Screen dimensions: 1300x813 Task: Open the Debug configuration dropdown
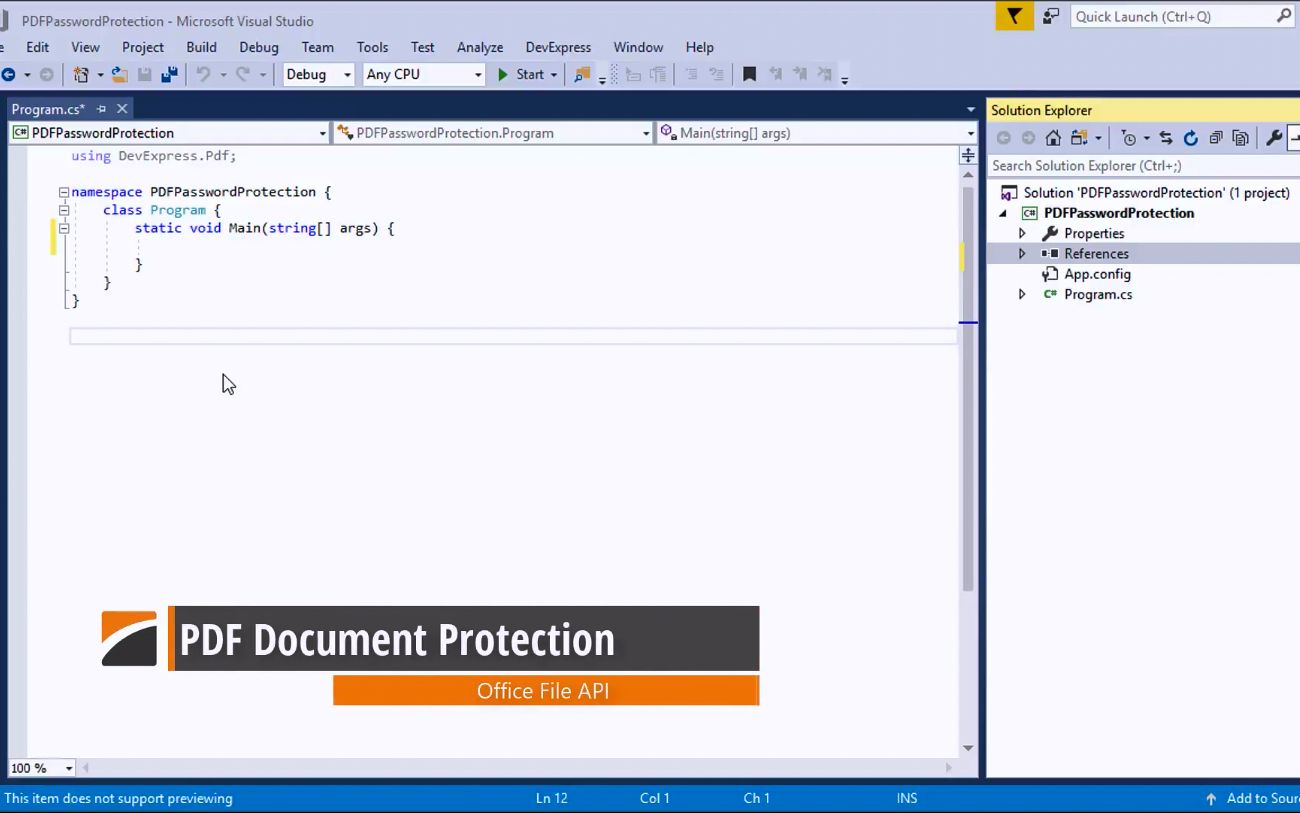click(347, 75)
